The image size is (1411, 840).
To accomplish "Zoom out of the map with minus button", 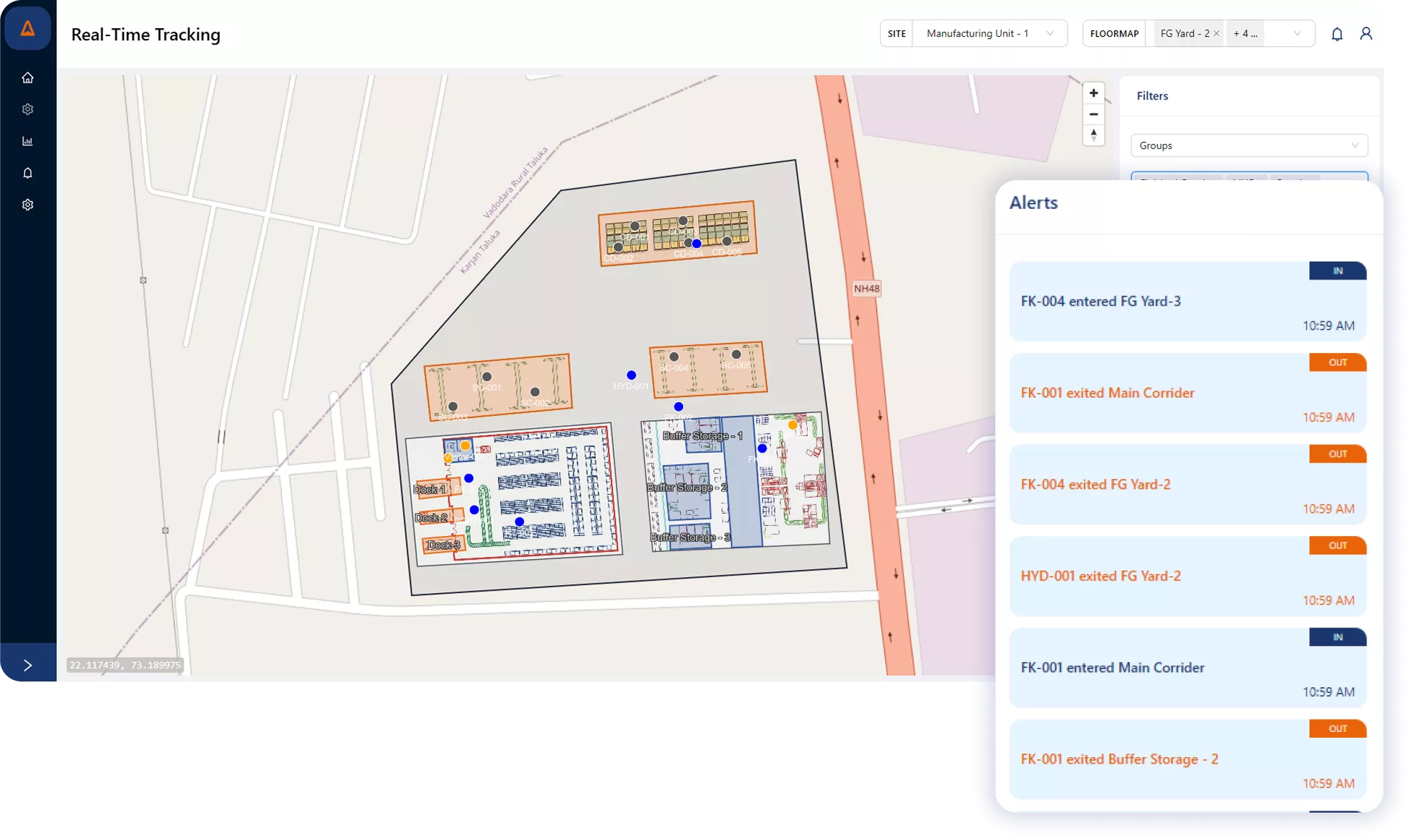I will (x=1093, y=114).
